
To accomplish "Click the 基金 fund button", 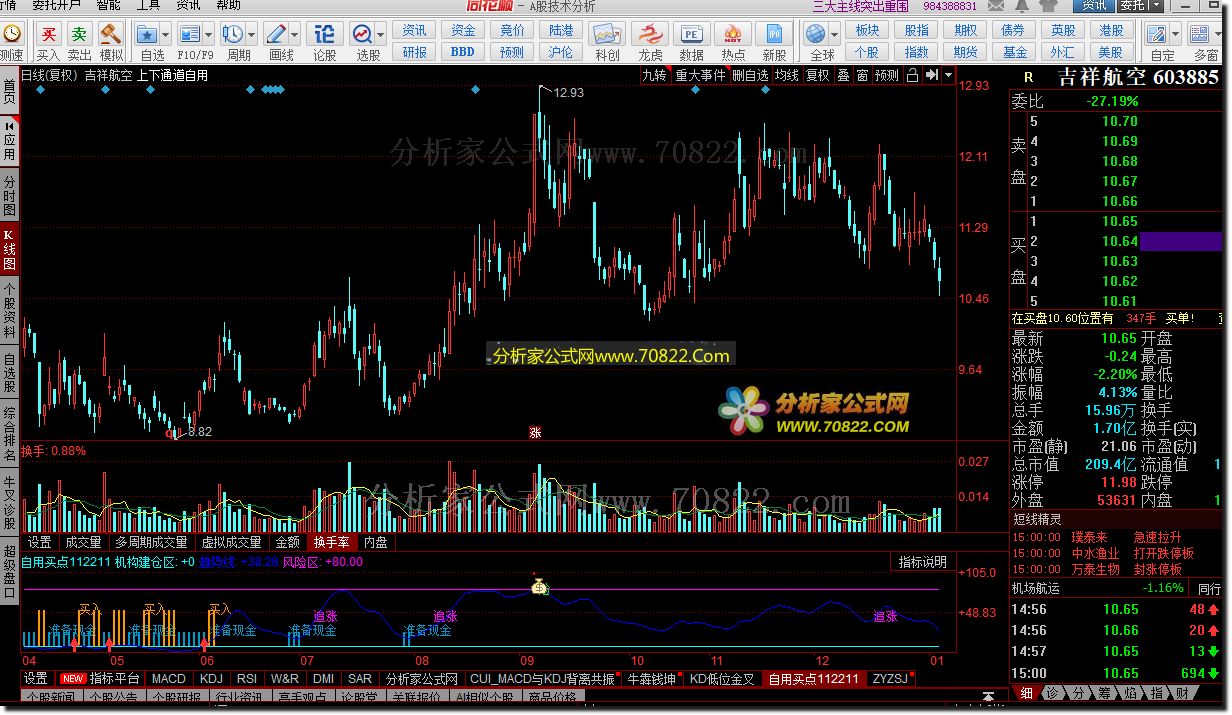I will pos(1015,52).
